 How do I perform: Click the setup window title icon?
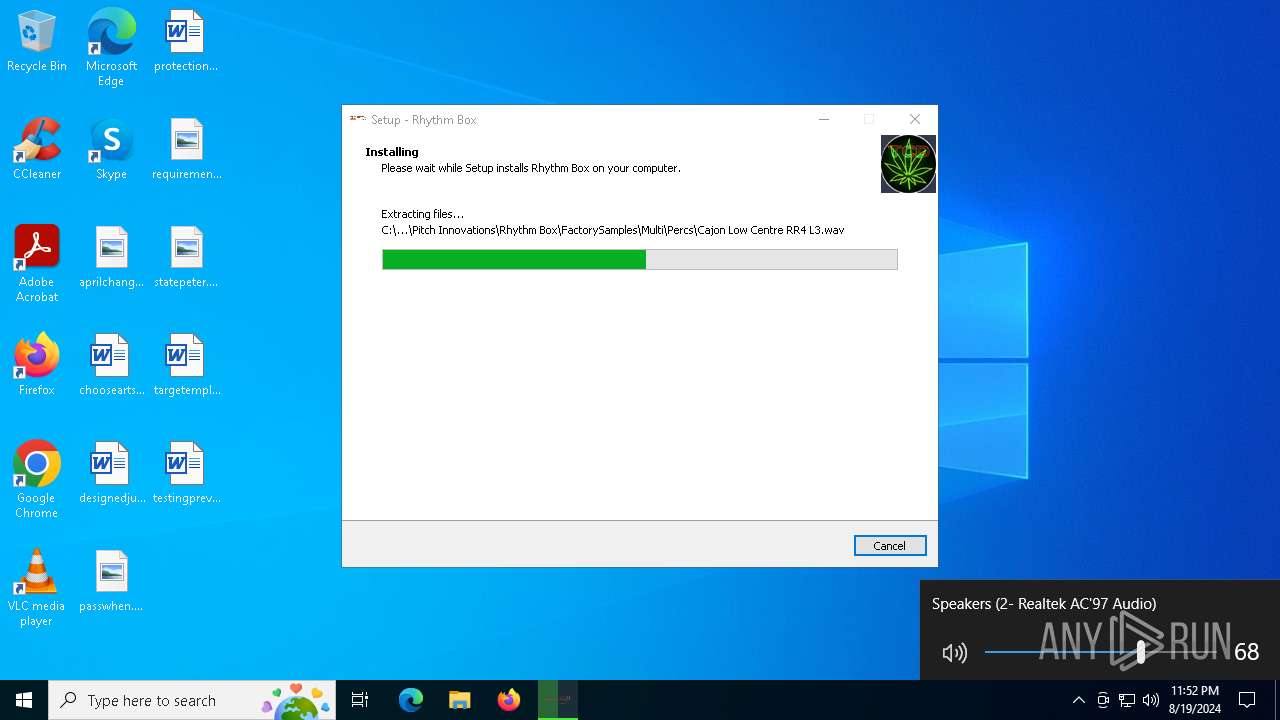(358, 119)
